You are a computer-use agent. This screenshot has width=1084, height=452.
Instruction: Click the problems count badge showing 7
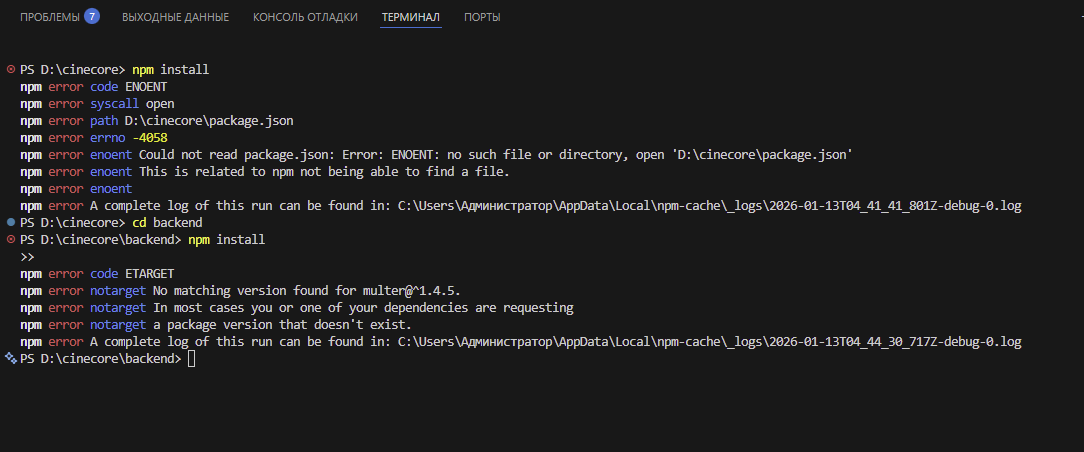click(92, 16)
